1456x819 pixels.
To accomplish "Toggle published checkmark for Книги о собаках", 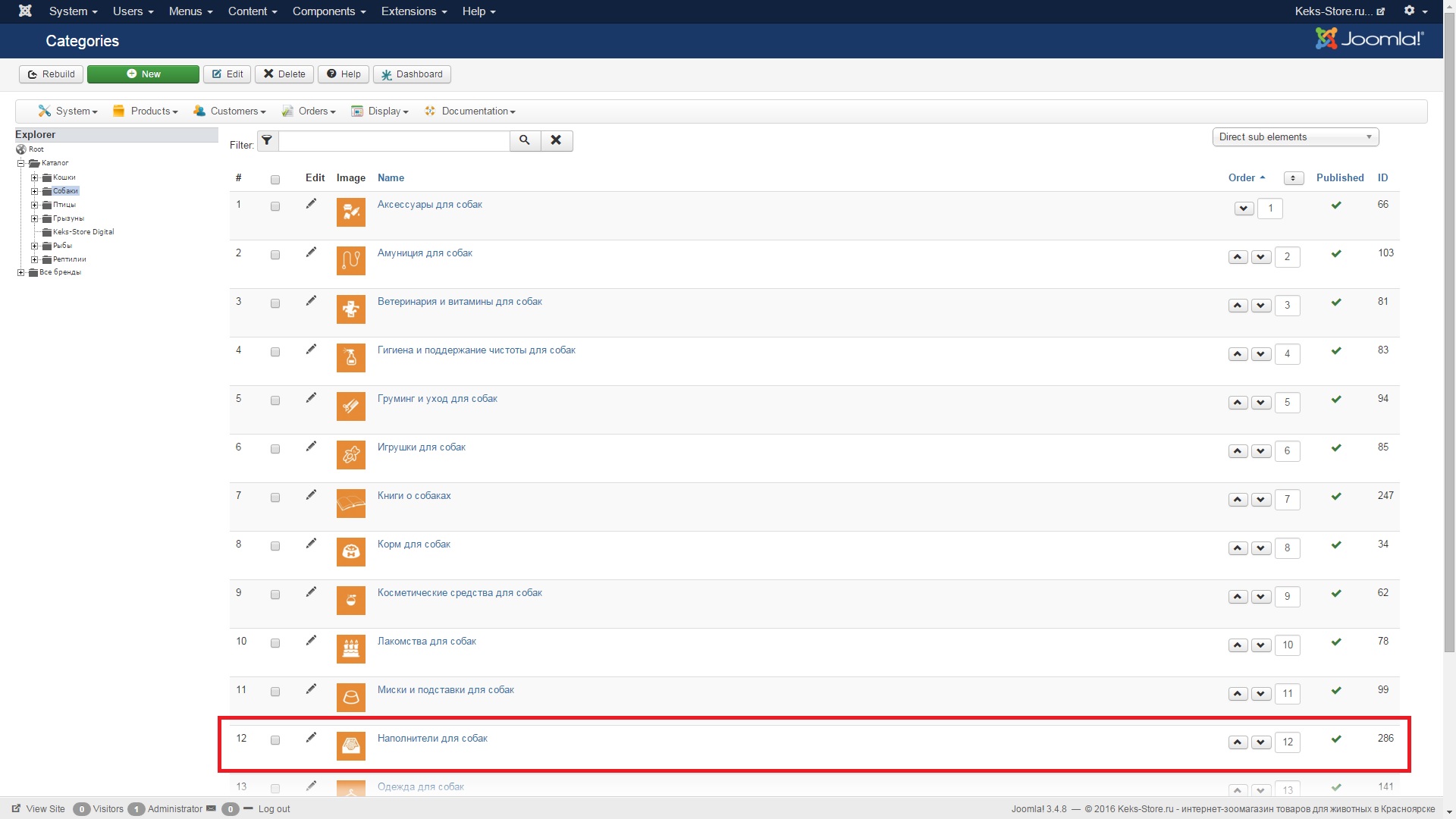I will pyautogui.click(x=1336, y=497).
